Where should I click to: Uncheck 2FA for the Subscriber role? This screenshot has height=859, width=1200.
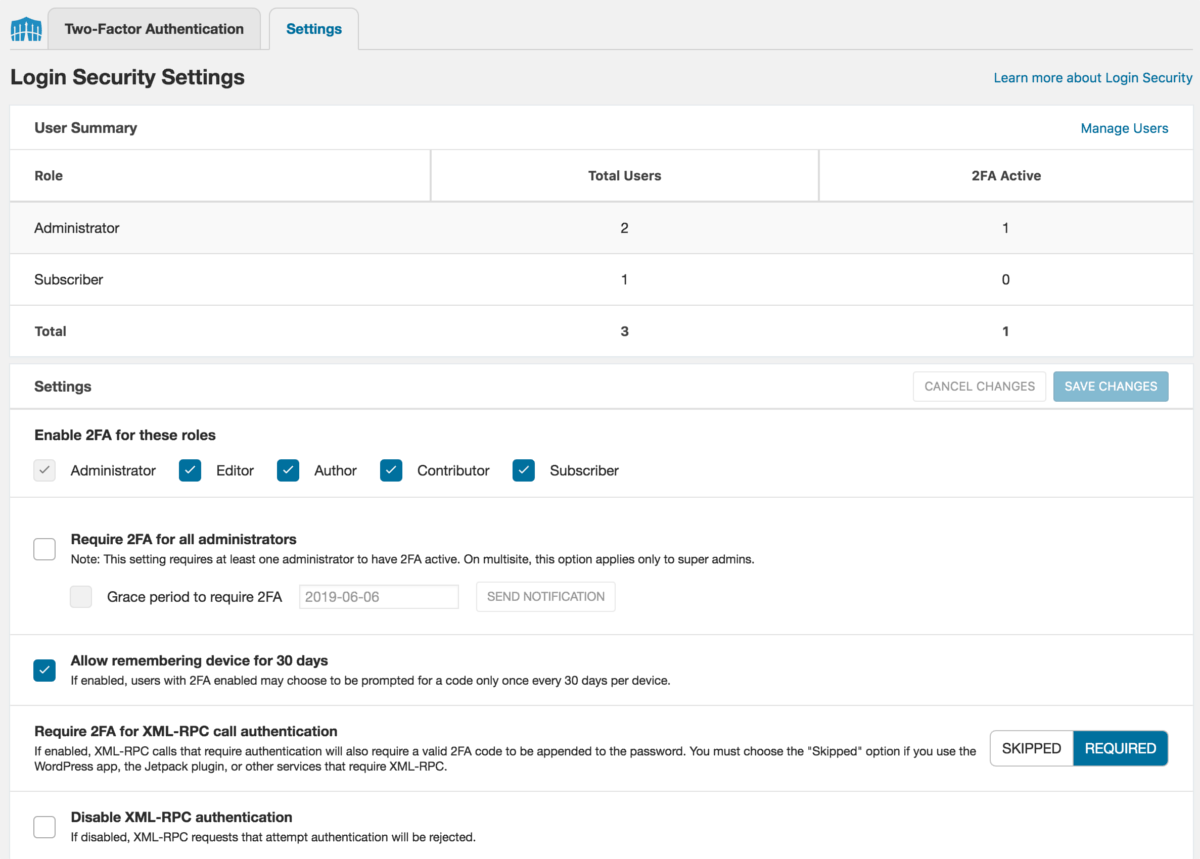523,470
